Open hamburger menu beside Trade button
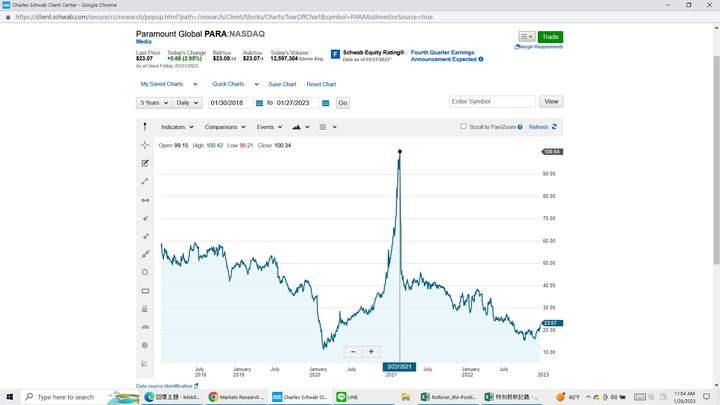This screenshot has height=405, width=720. coord(527,37)
